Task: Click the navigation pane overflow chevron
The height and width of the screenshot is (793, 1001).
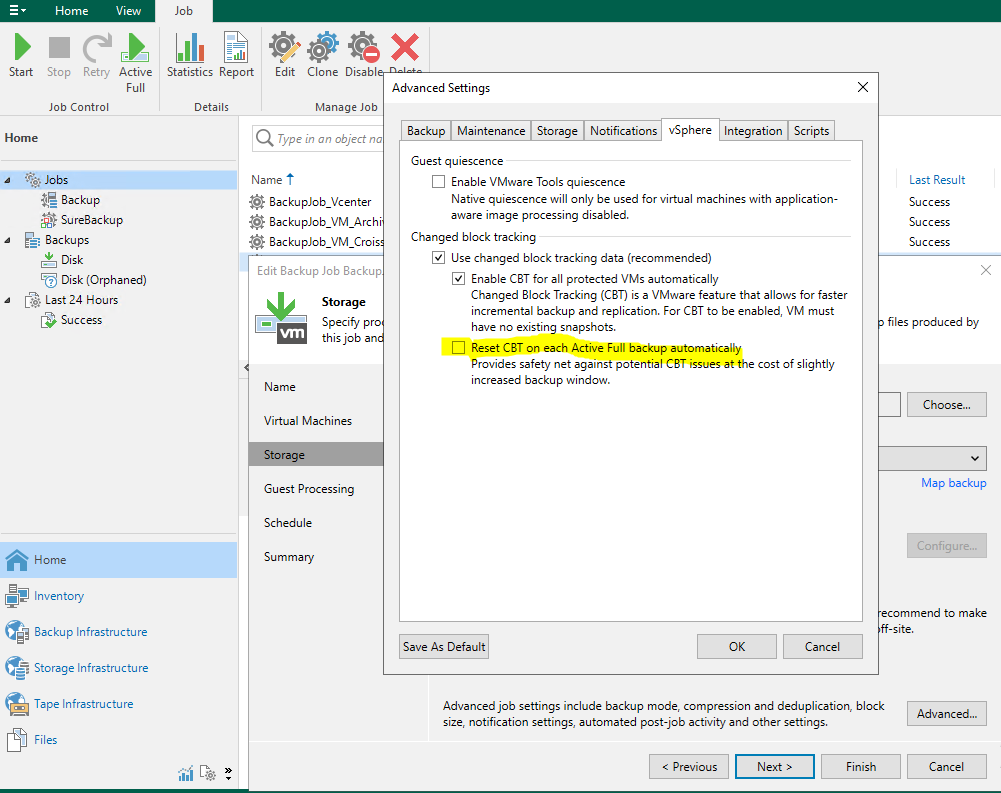Action: click(229, 774)
